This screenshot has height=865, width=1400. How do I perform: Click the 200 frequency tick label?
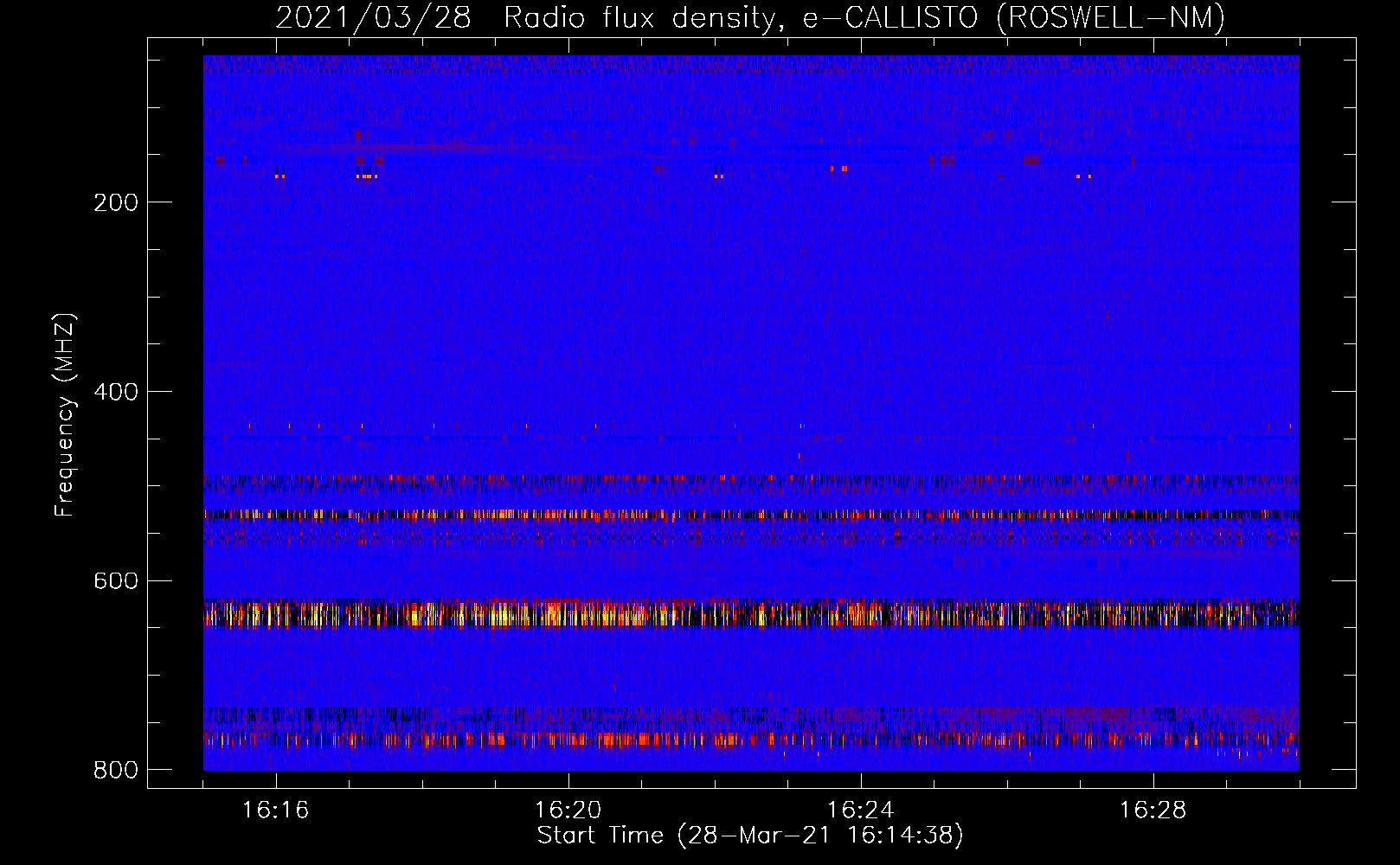click(x=116, y=202)
